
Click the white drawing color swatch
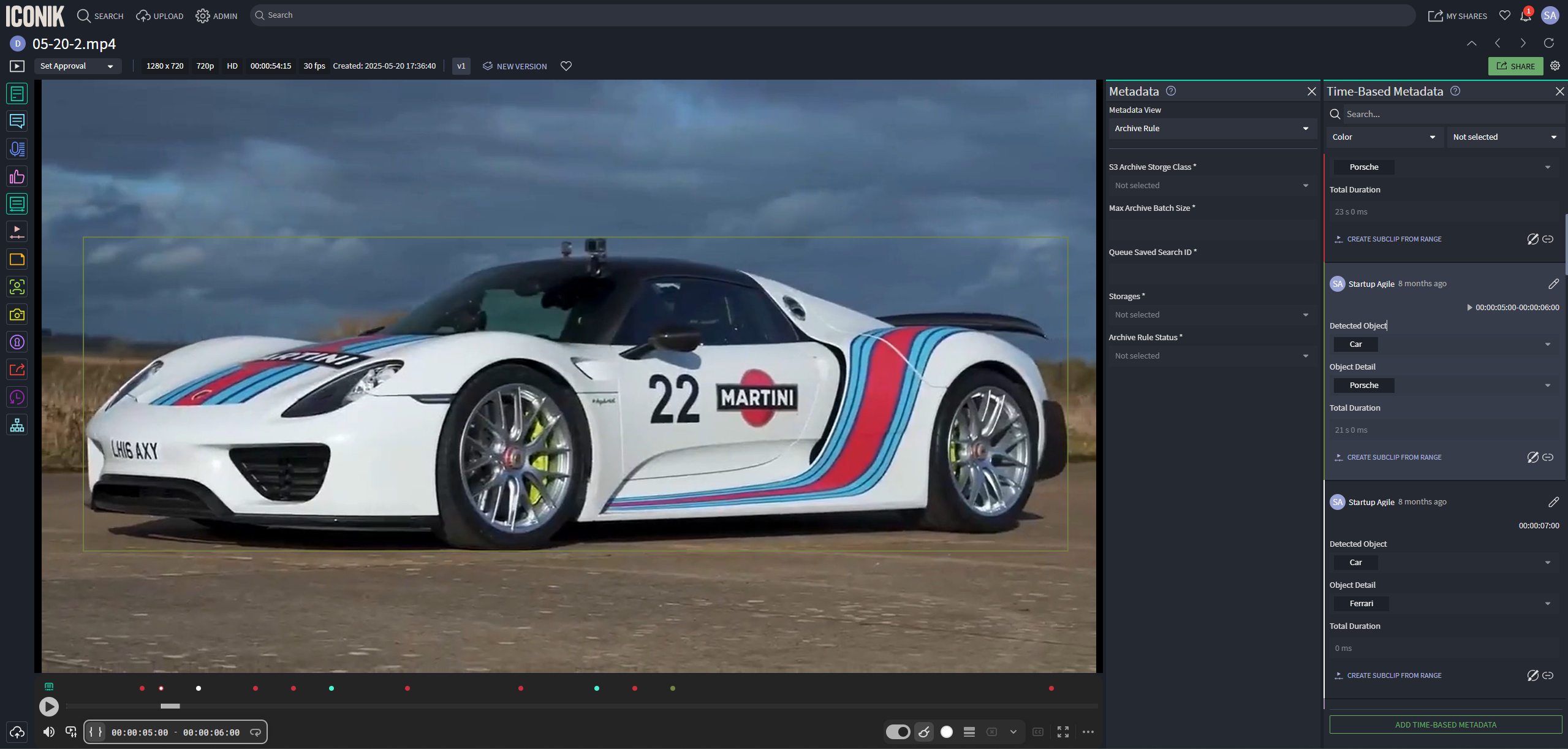[x=947, y=732]
